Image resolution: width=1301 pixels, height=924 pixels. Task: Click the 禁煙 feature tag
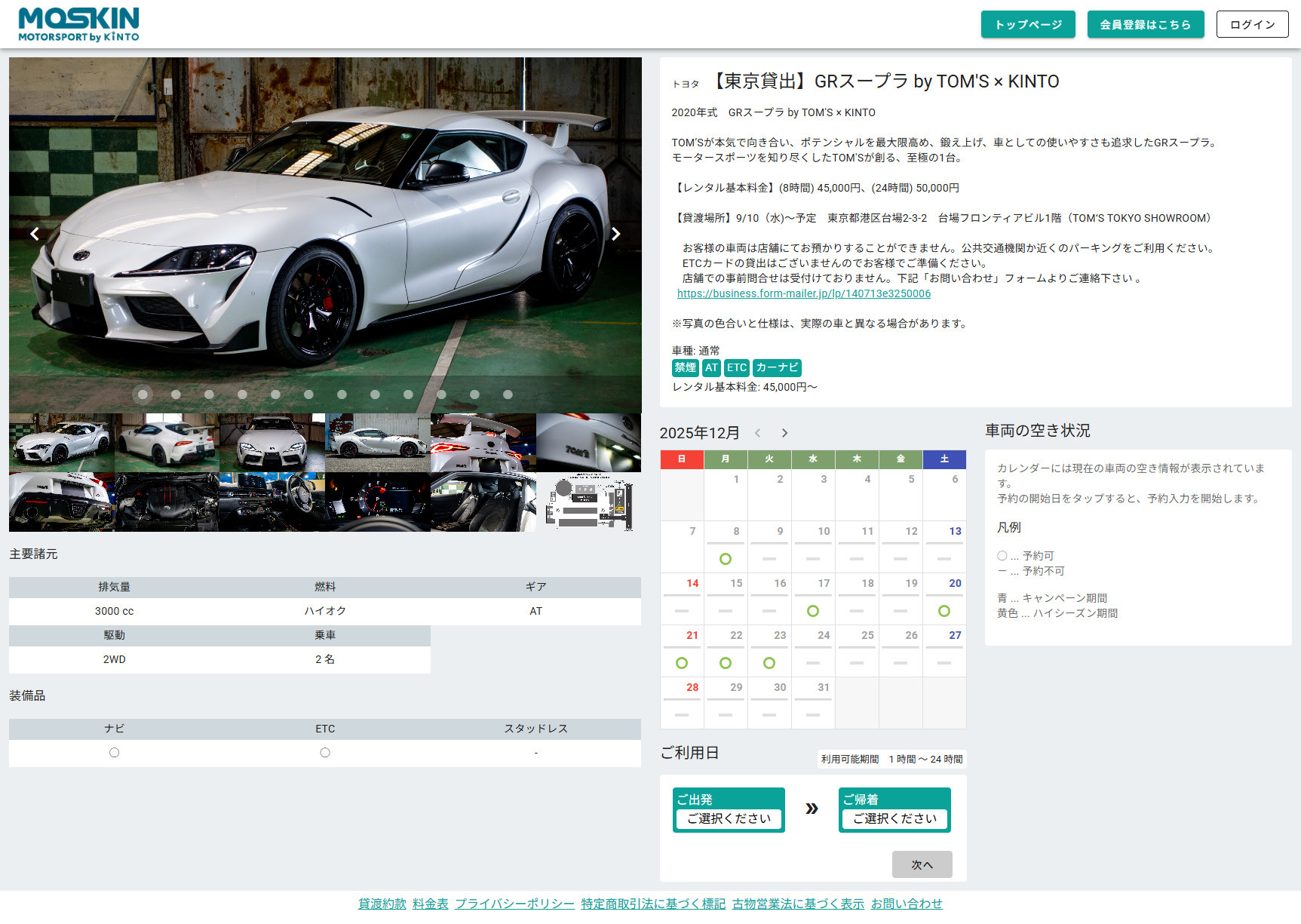click(x=685, y=368)
